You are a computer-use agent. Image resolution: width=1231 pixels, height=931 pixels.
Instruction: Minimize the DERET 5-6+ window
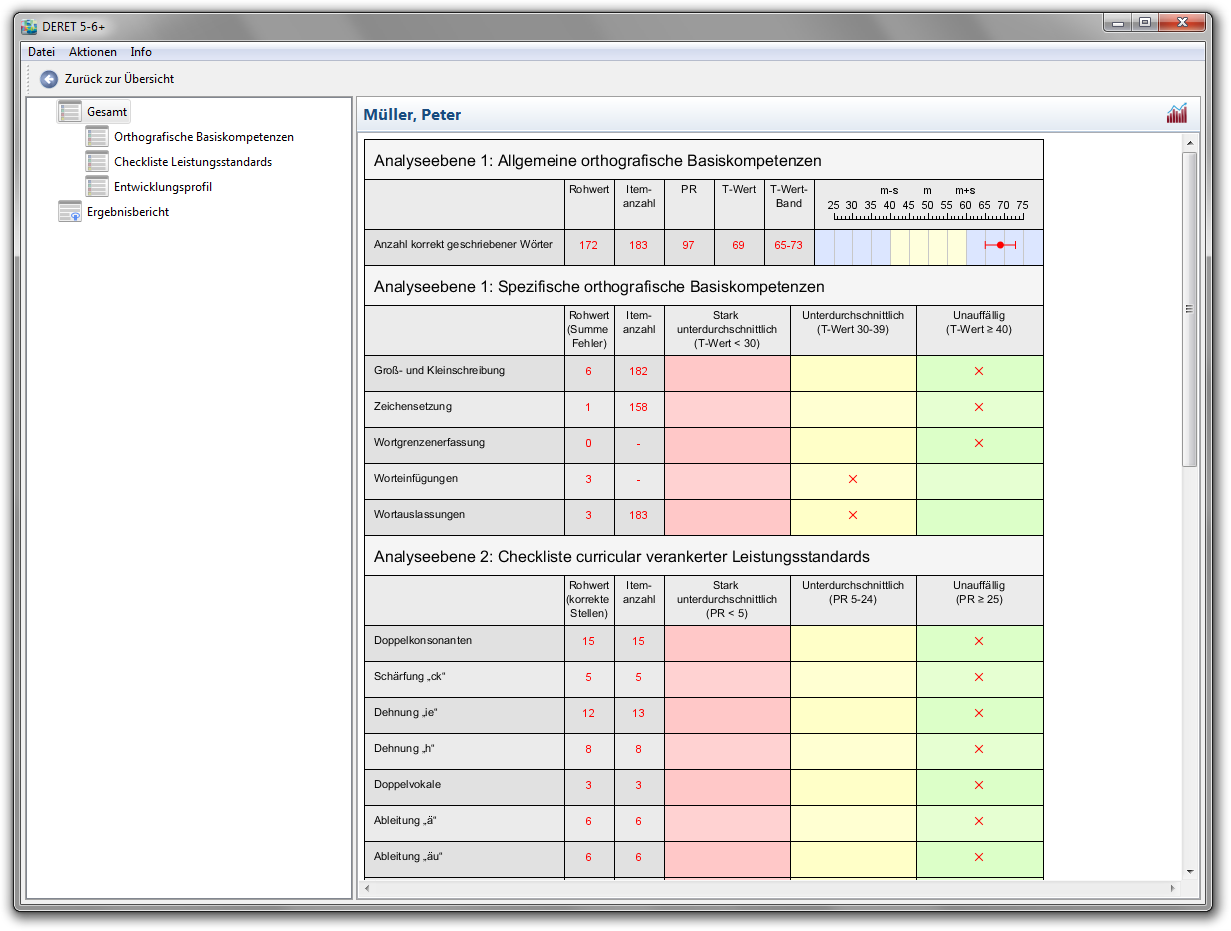point(1118,22)
